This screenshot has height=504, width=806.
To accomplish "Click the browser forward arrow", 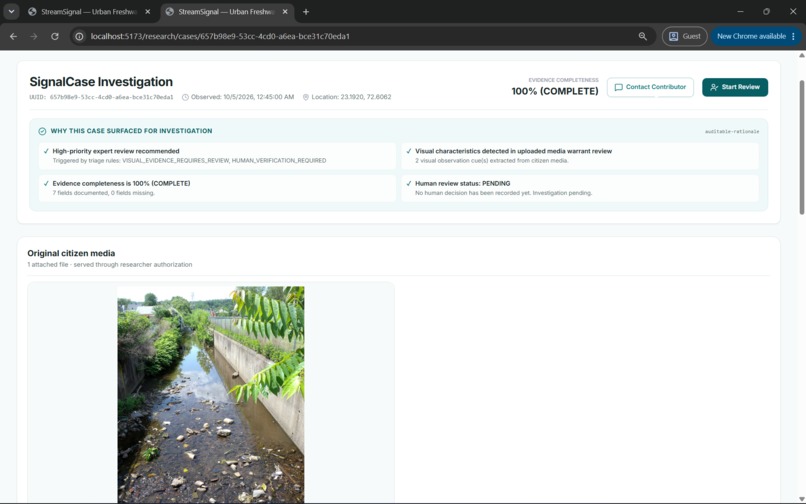I will pos(33,37).
